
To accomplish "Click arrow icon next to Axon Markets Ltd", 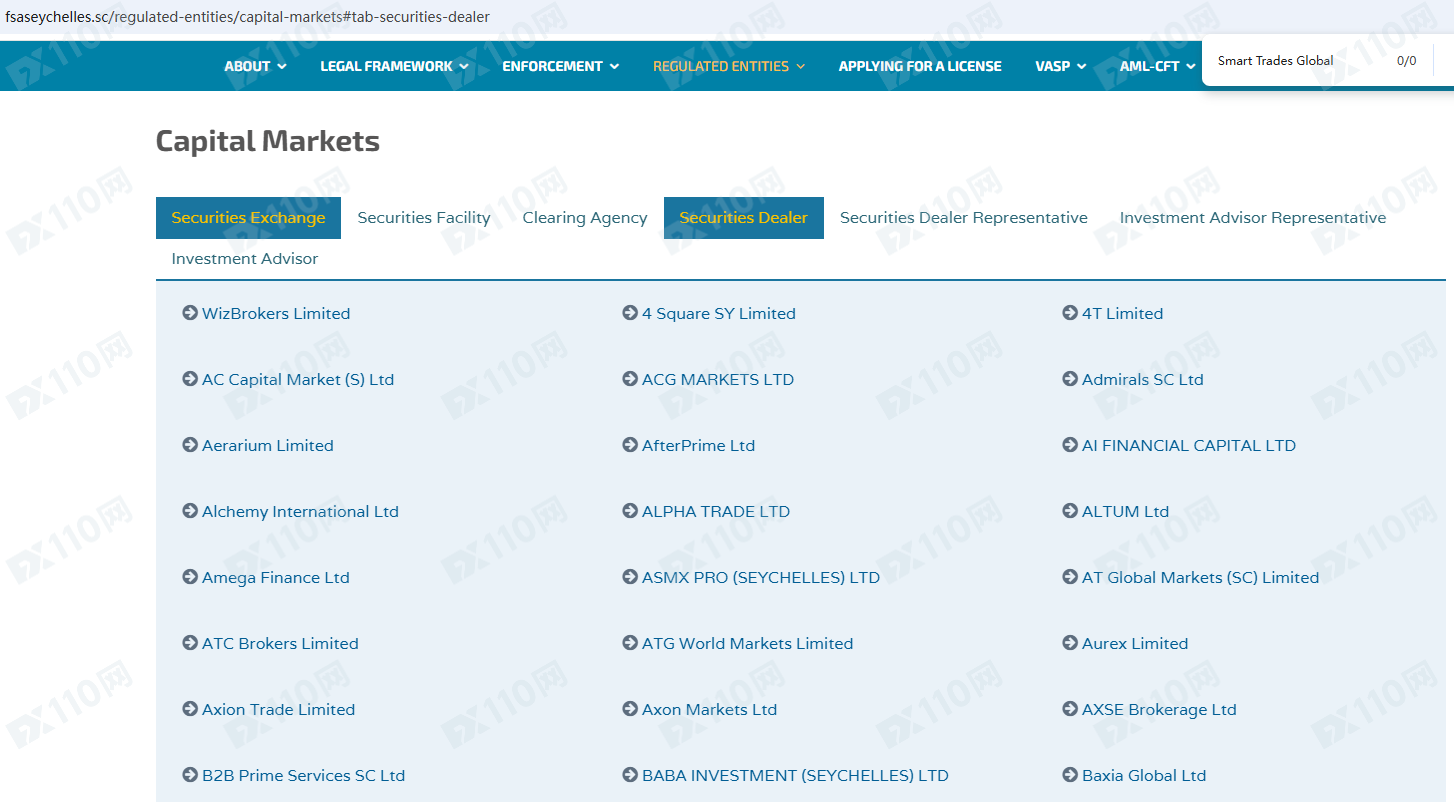I will click(x=630, y=709).
